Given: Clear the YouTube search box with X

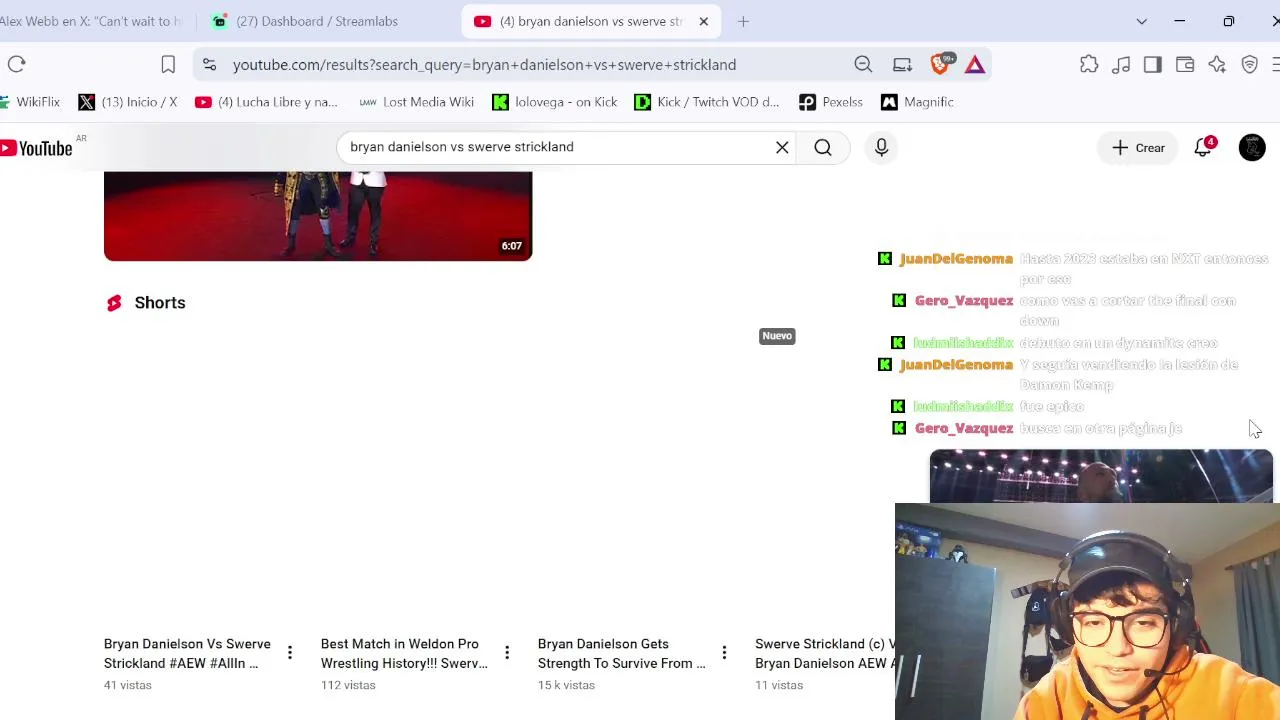Looking at the screenshot, I should [x=782, y=148].
